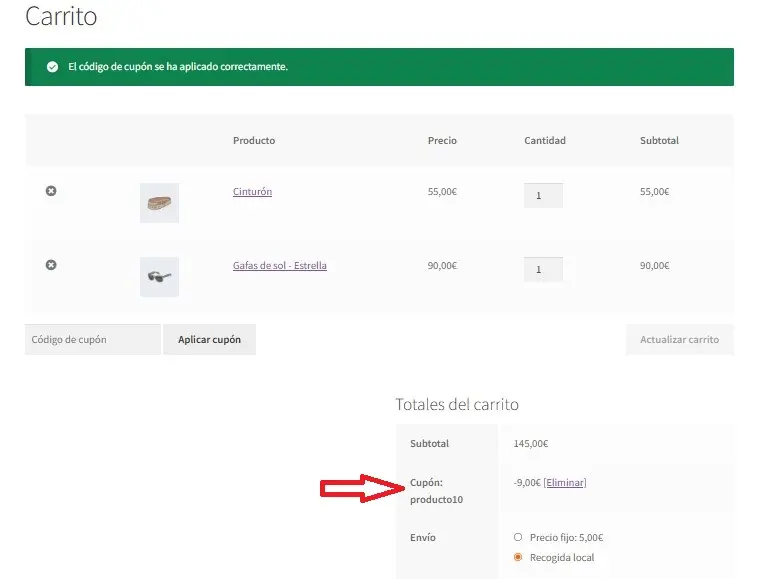773x579 pixels.
Task: Open the Cinturón product thumbnail
Action: point(159,203)
